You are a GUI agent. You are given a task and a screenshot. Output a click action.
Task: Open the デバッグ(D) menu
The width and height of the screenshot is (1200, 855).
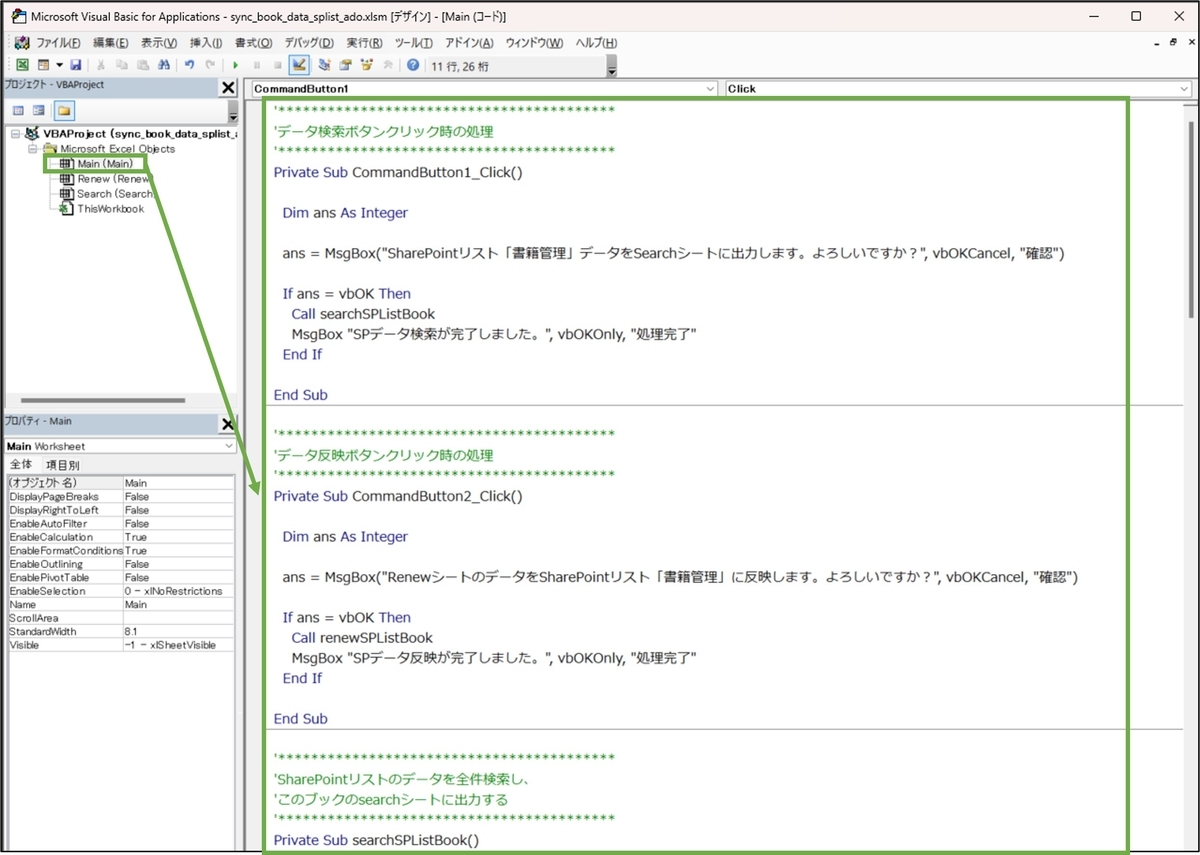pos(309,43)
